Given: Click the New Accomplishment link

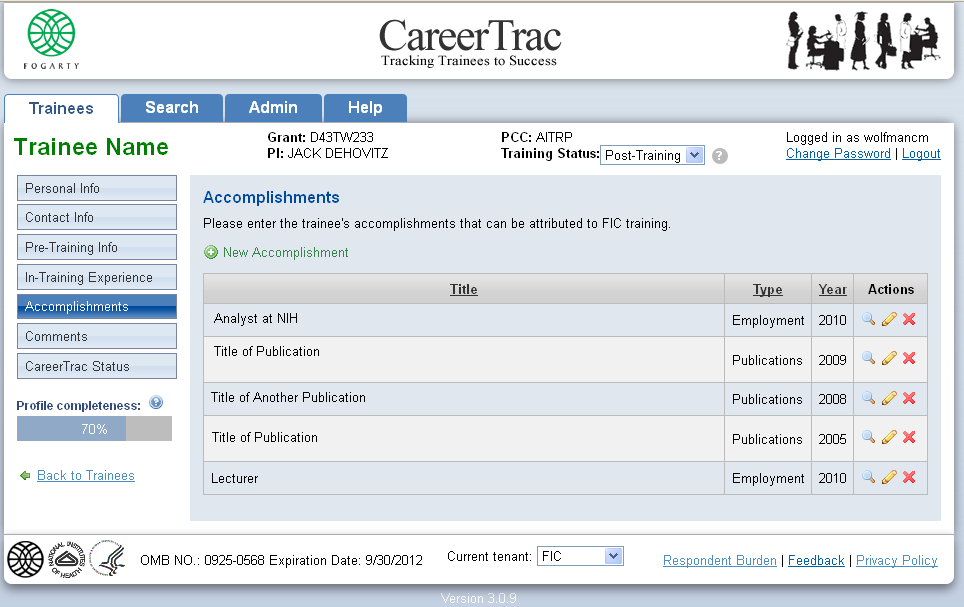Looking at the screenshot, I should pos(285,252).
